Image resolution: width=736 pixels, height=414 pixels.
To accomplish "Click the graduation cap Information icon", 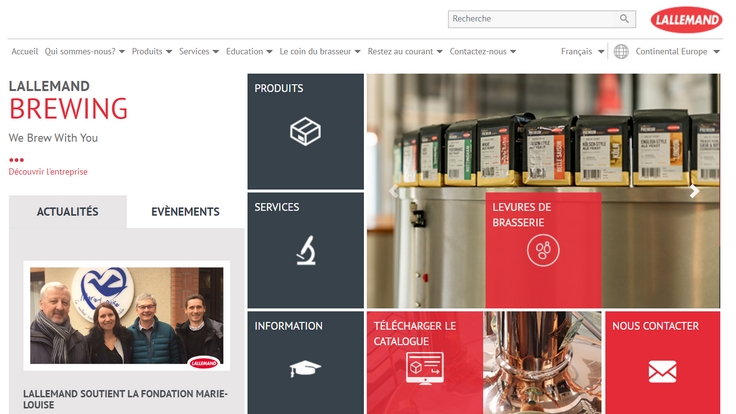I will point(305,368).
